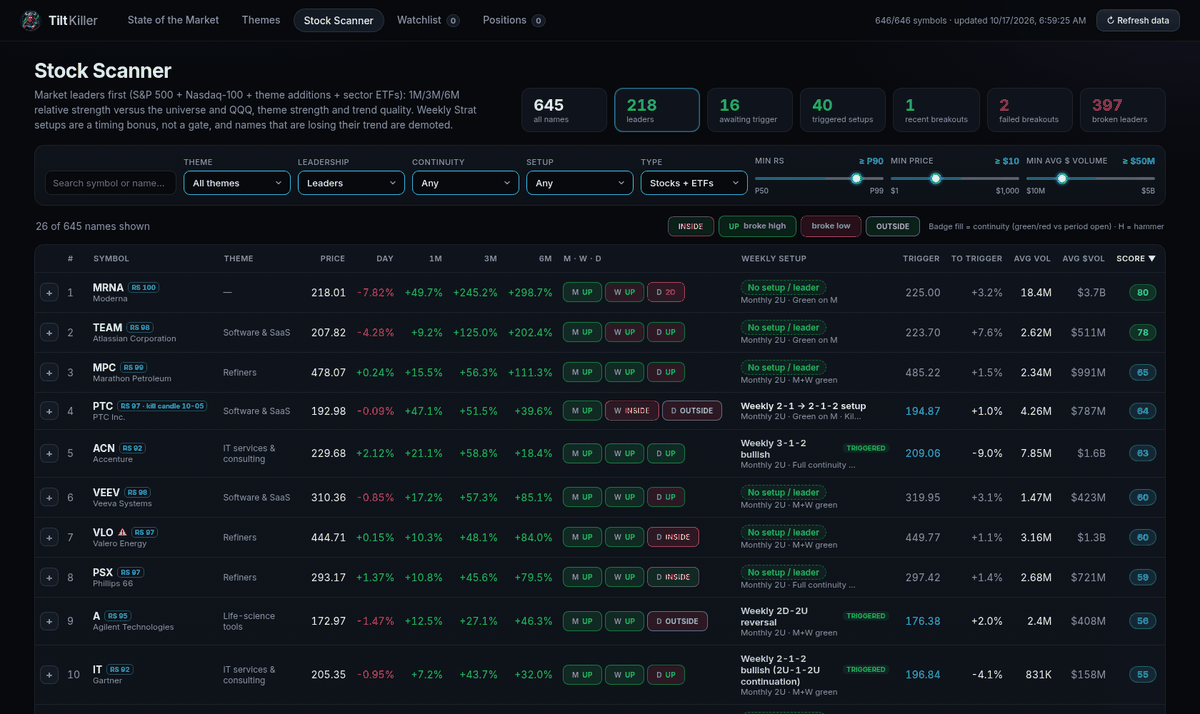Click the Search symbol or name field
This screenshot has height=714, width=1200.
tap(110, 183)
